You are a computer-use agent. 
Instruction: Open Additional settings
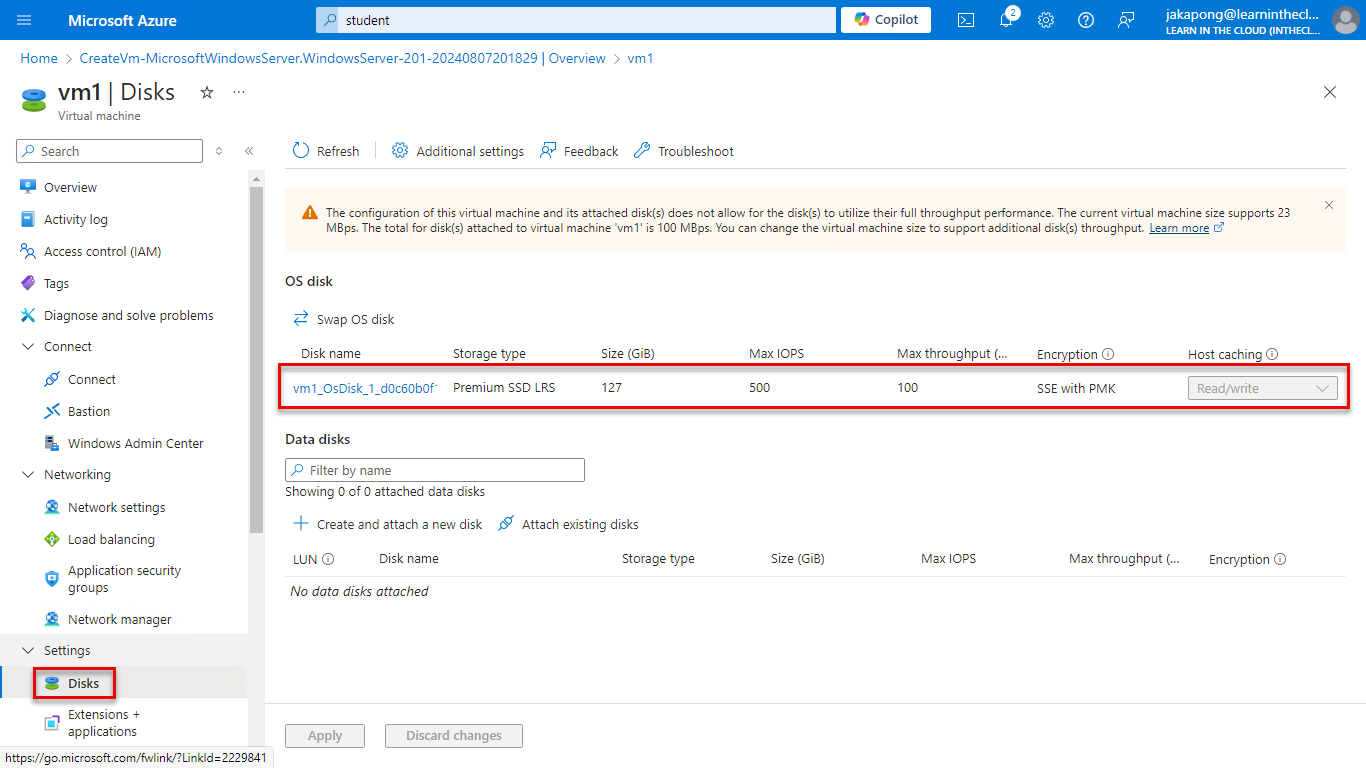458,151
